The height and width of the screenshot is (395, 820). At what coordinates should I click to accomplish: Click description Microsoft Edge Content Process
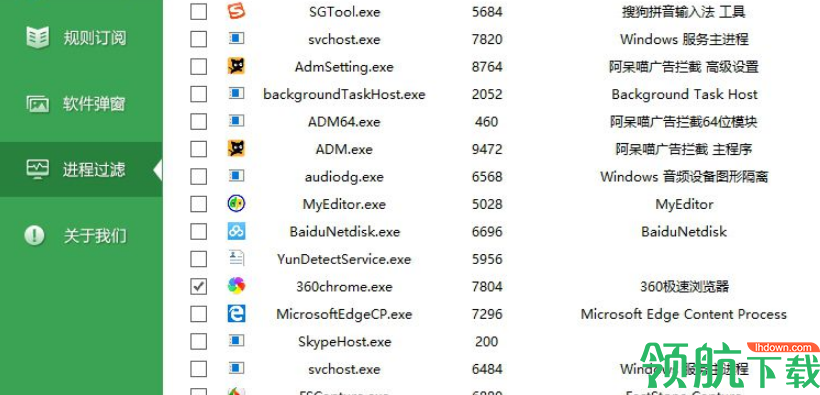tap(684, 314)
